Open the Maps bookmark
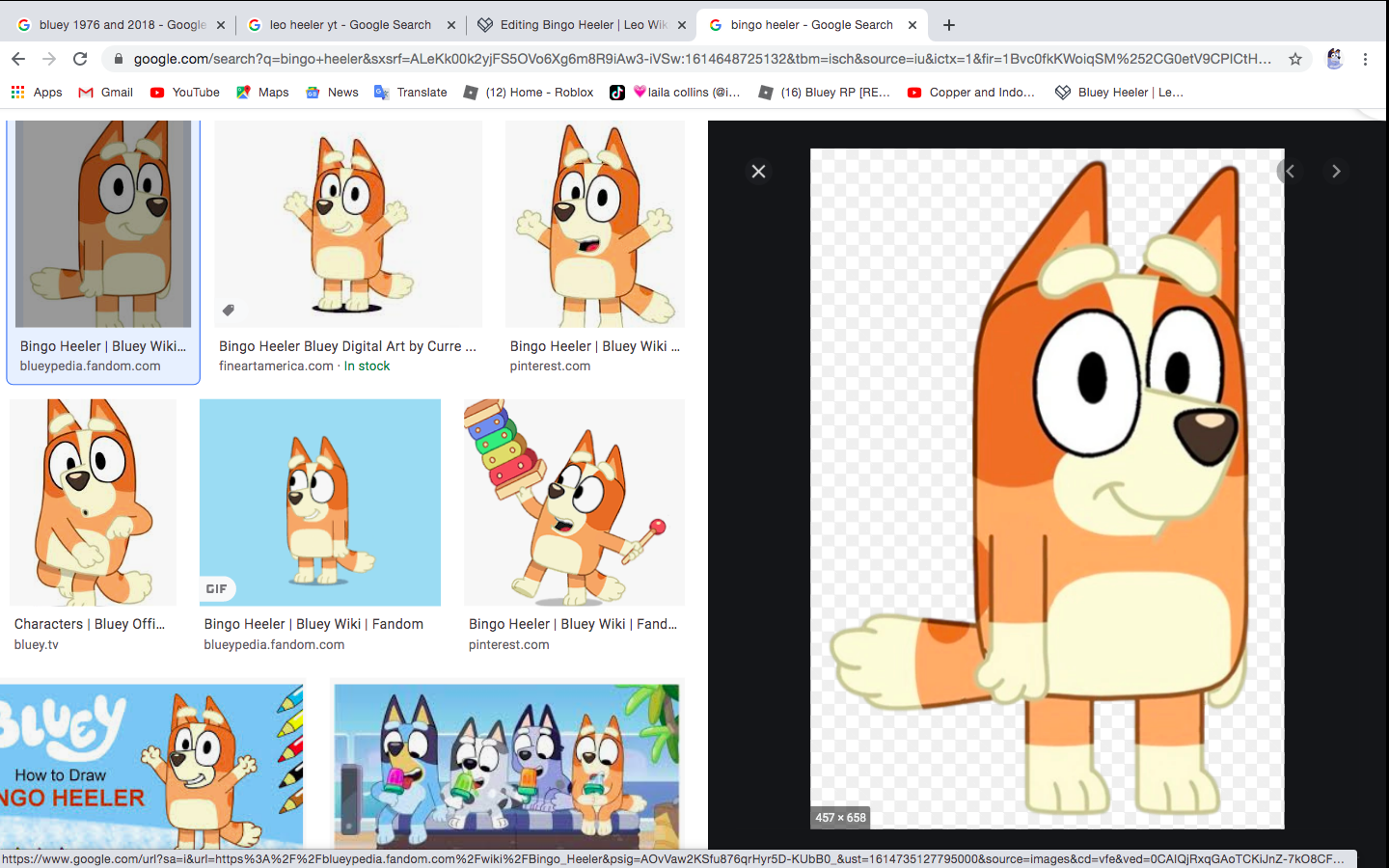The height and width of the screenshot is (868, 1389). 262,93
